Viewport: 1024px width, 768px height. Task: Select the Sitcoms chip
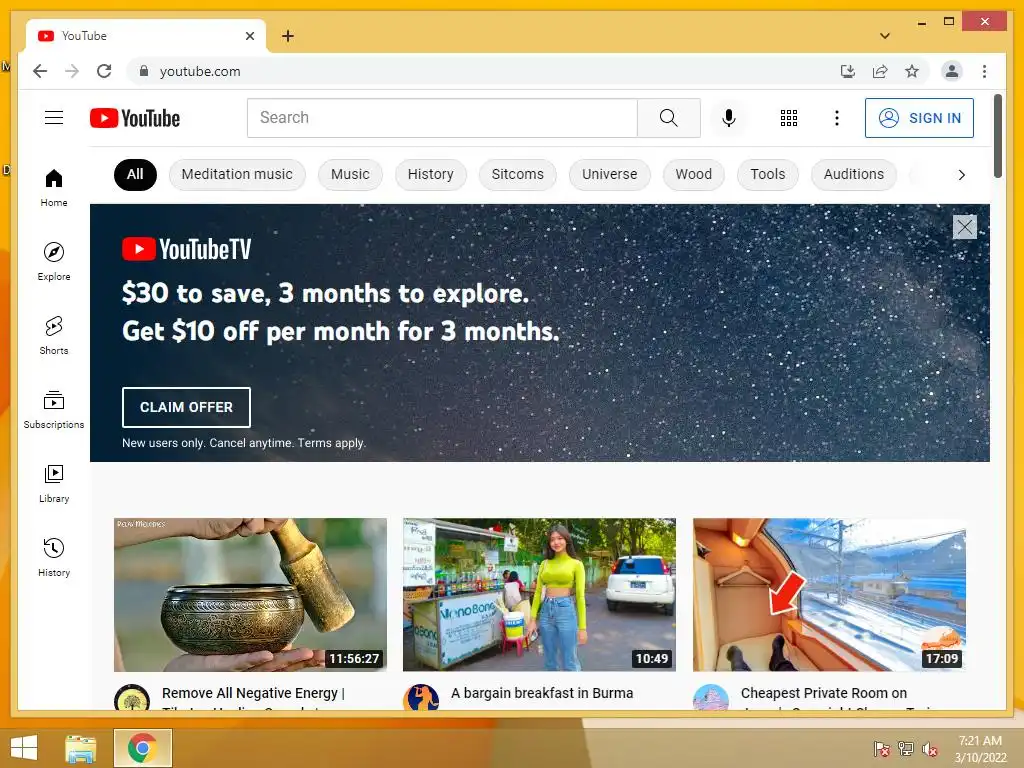pyautogui.click(x=517, y=174)
